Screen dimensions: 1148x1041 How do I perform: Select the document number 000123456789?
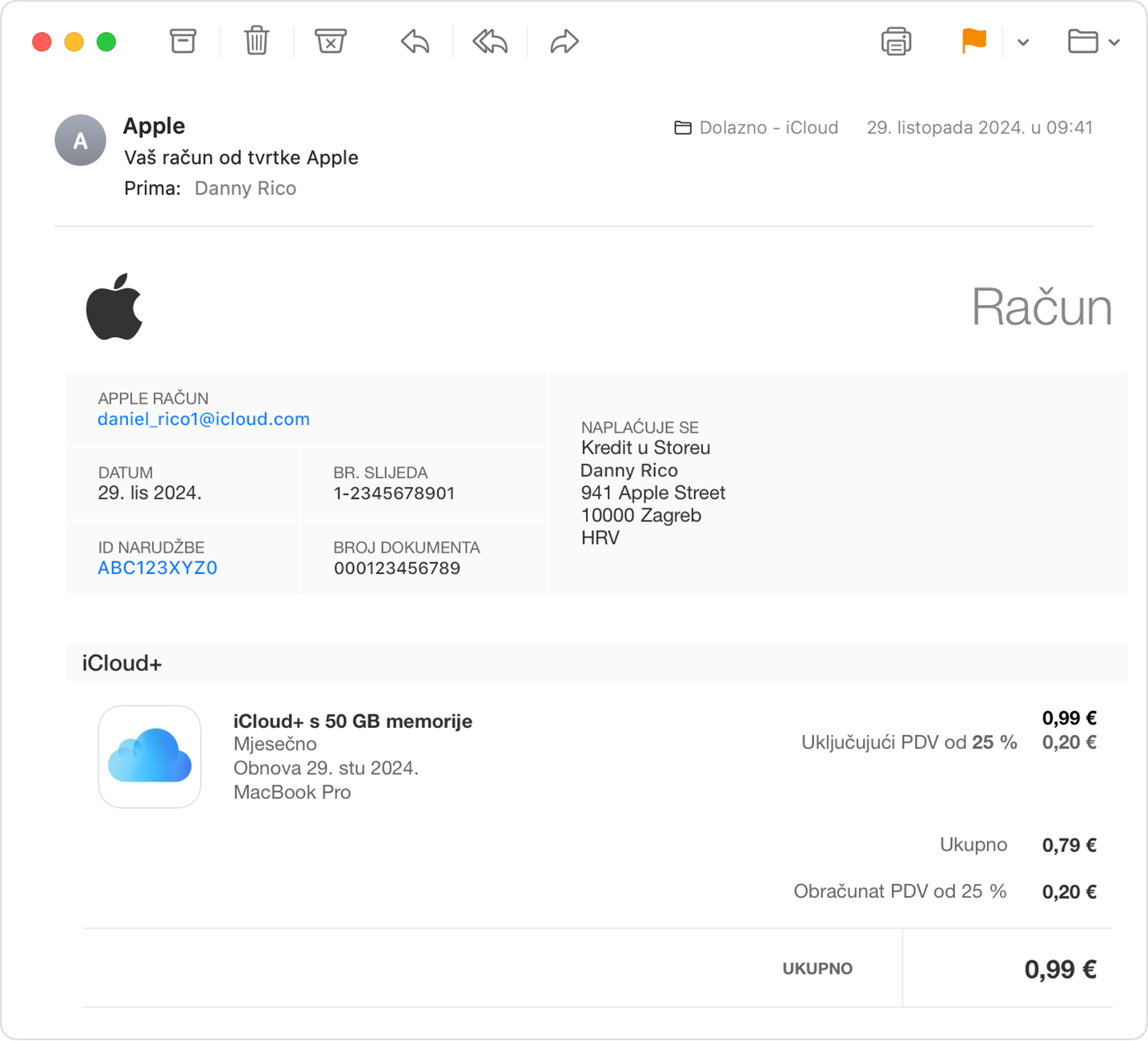[397, 568]
